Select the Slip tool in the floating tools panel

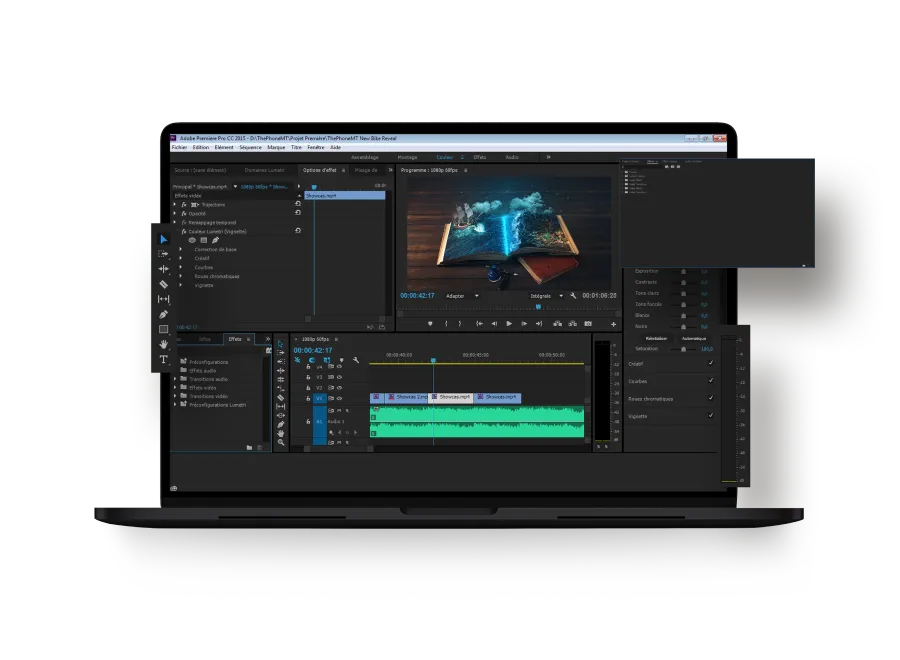[x=164, y=299]
